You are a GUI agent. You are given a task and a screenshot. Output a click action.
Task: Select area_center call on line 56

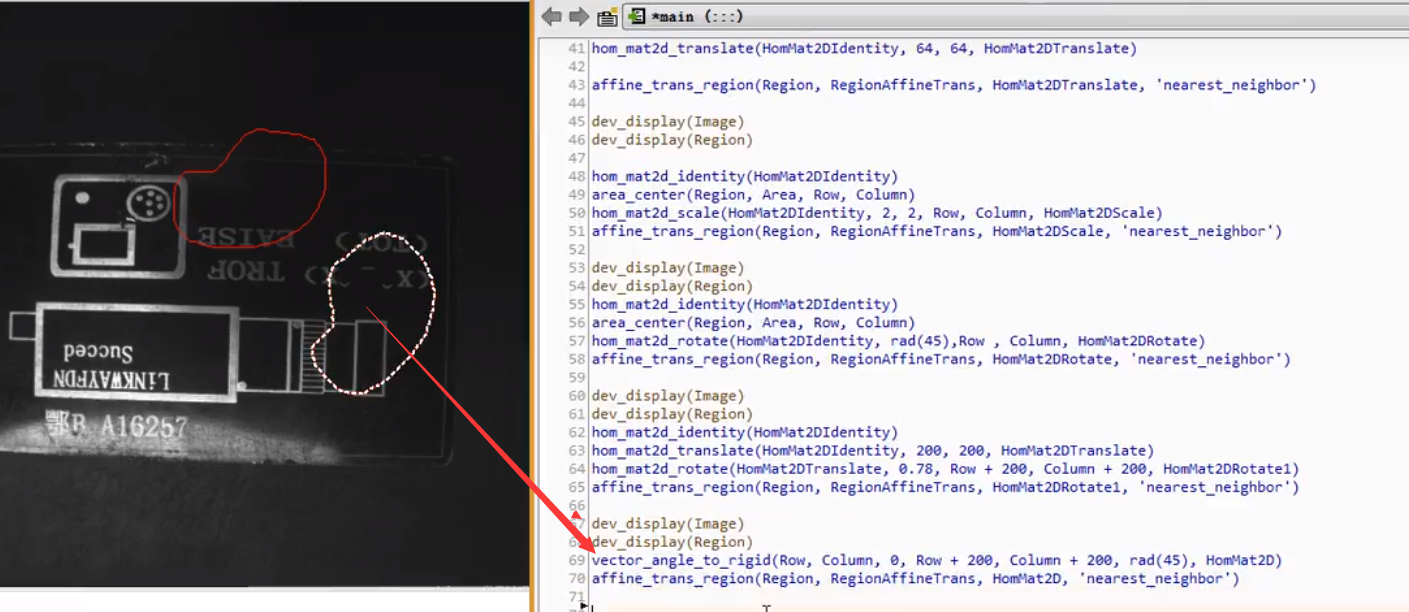tap(753, 323)
